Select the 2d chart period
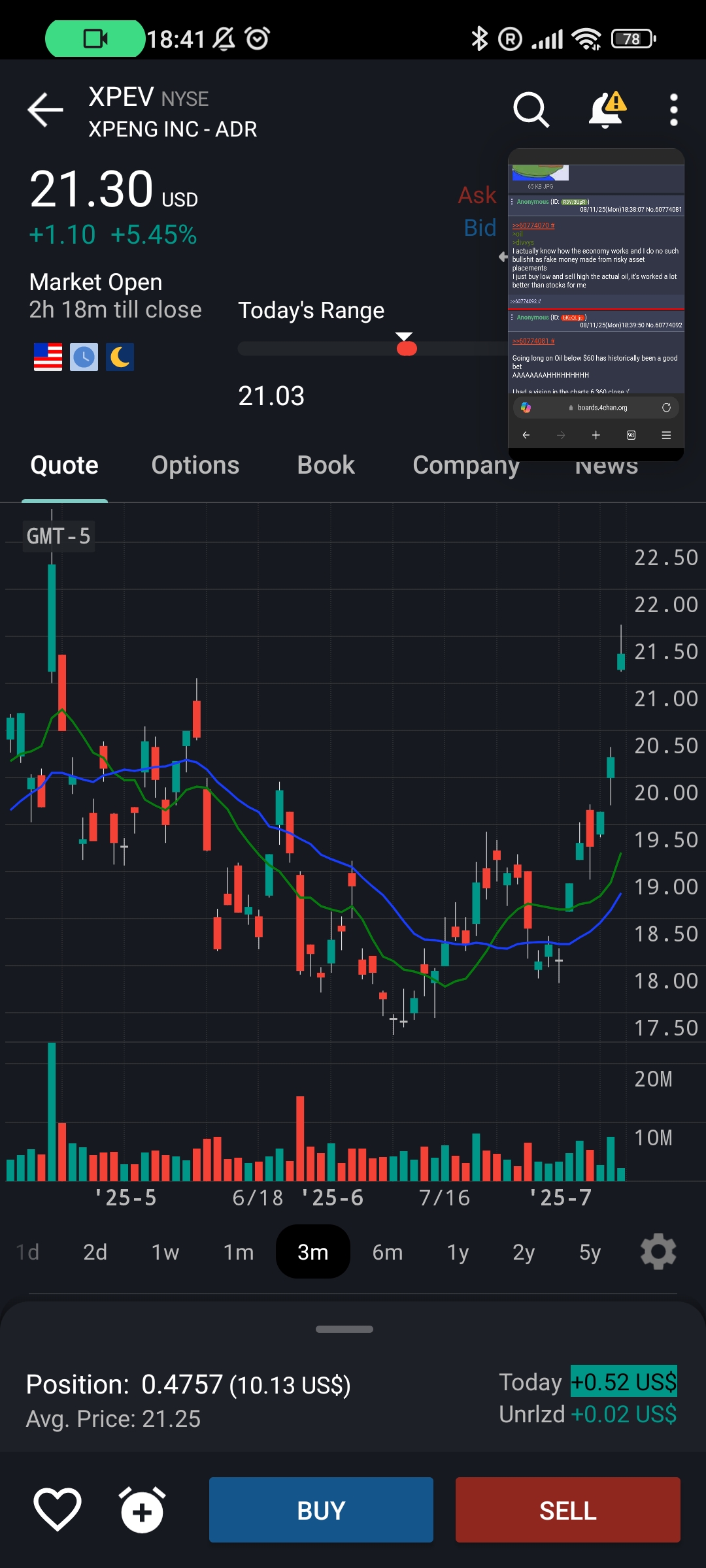Screen dimensions: 706x1568 95,1252
